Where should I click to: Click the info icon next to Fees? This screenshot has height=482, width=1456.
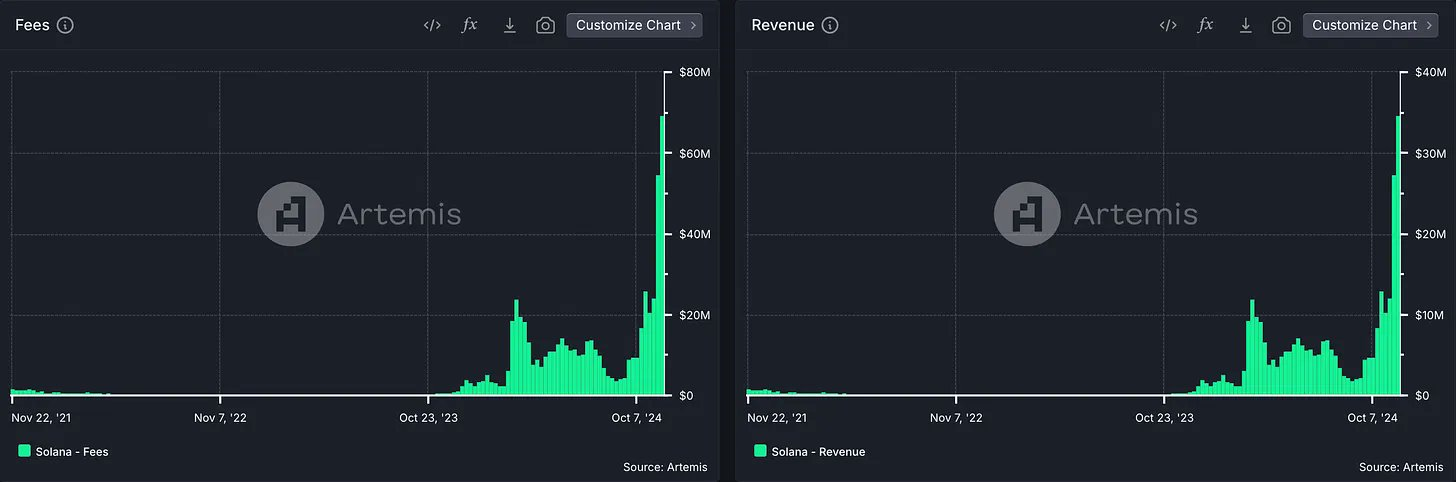point(65,25)
